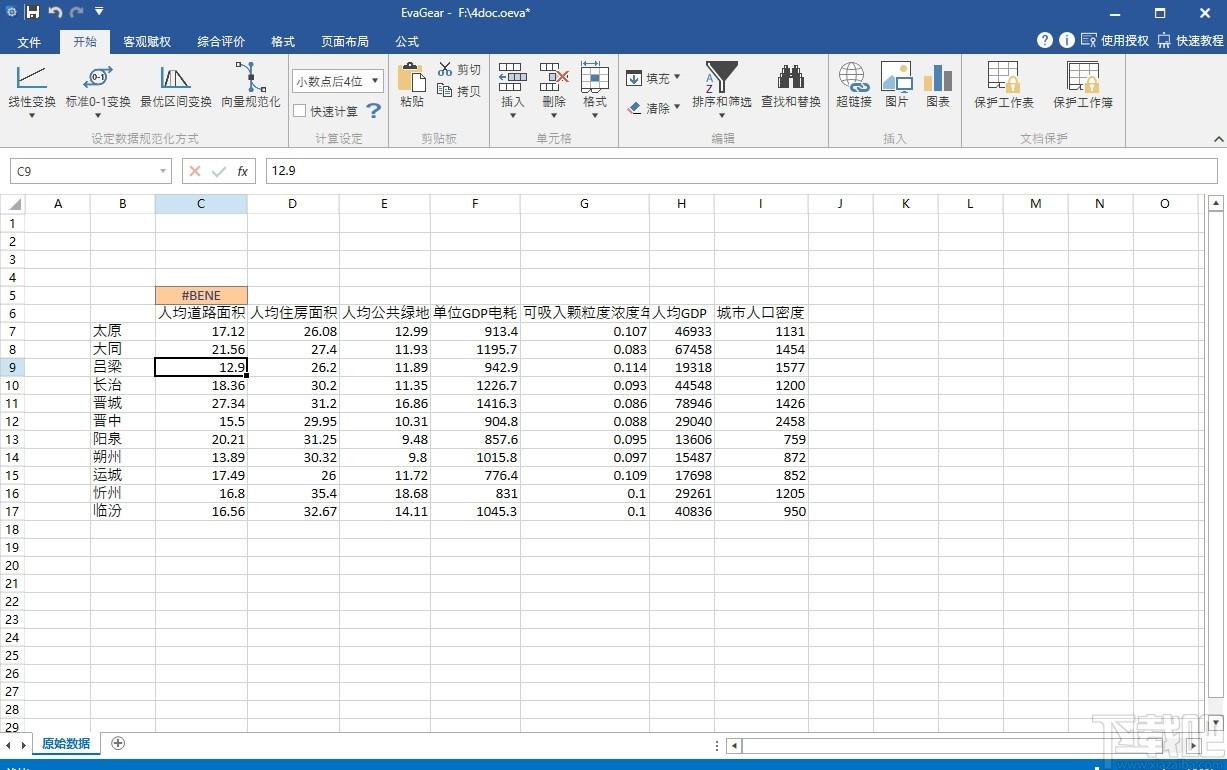Click the 删除 cells icon
Screen dimensions: 1227x770
(554, 77)
